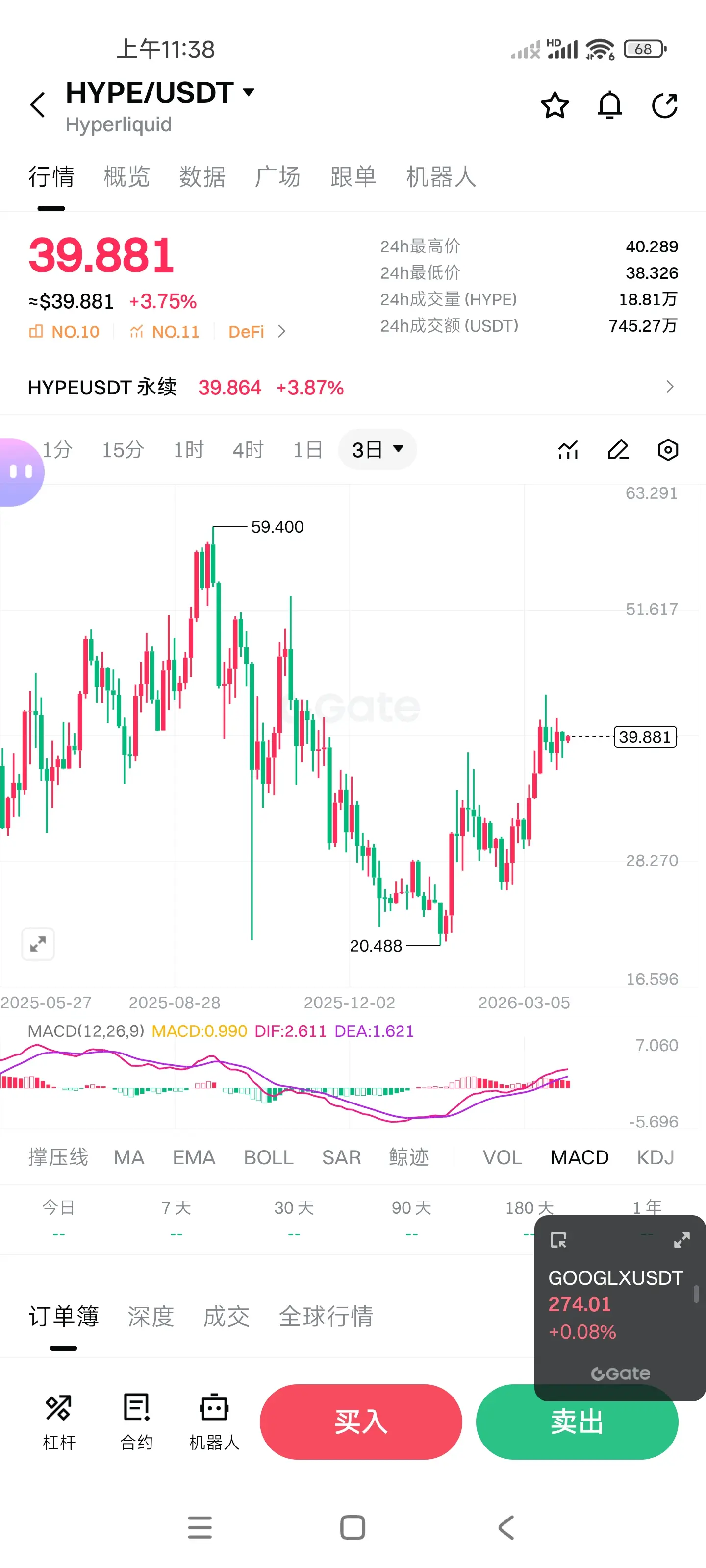706x1568 pixels.
Task: Open GOOGLXUSDT widget pop-out icon
Action: coord(558,1240)
